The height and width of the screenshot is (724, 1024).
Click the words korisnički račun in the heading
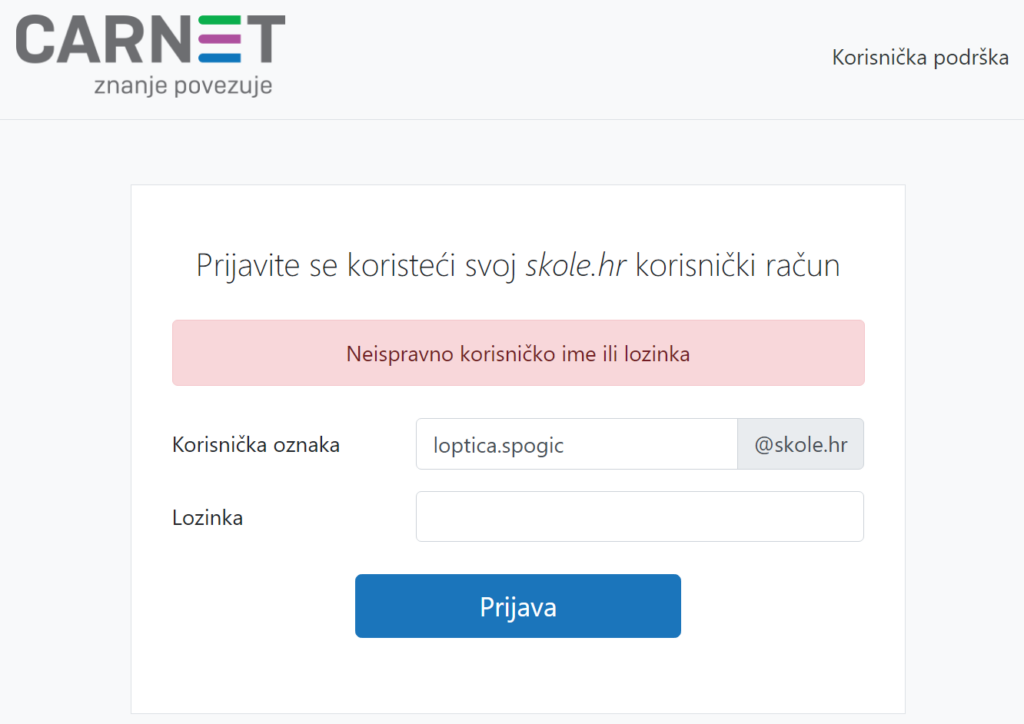point(738,266)
